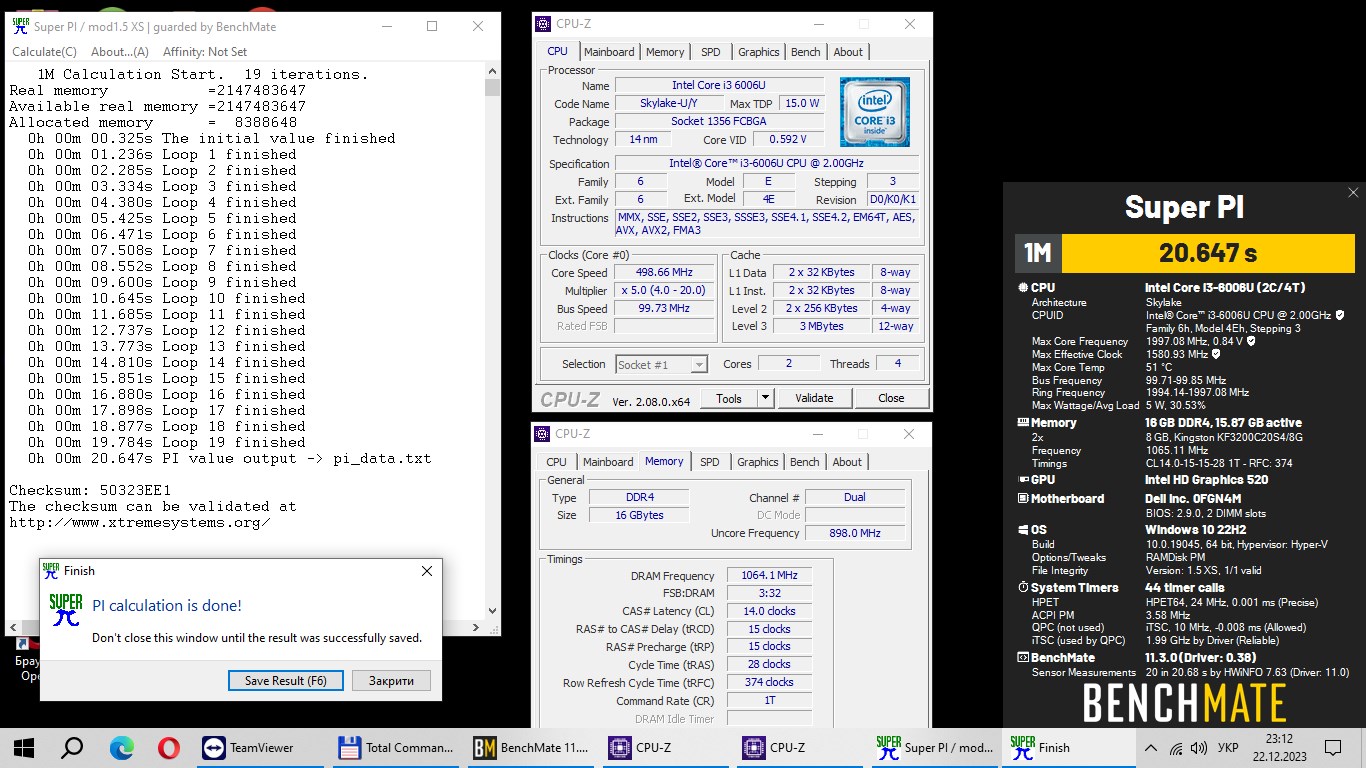Screen dimensions: 1366x768
Task: Open network tray icon
Action: pos(1176,748)
